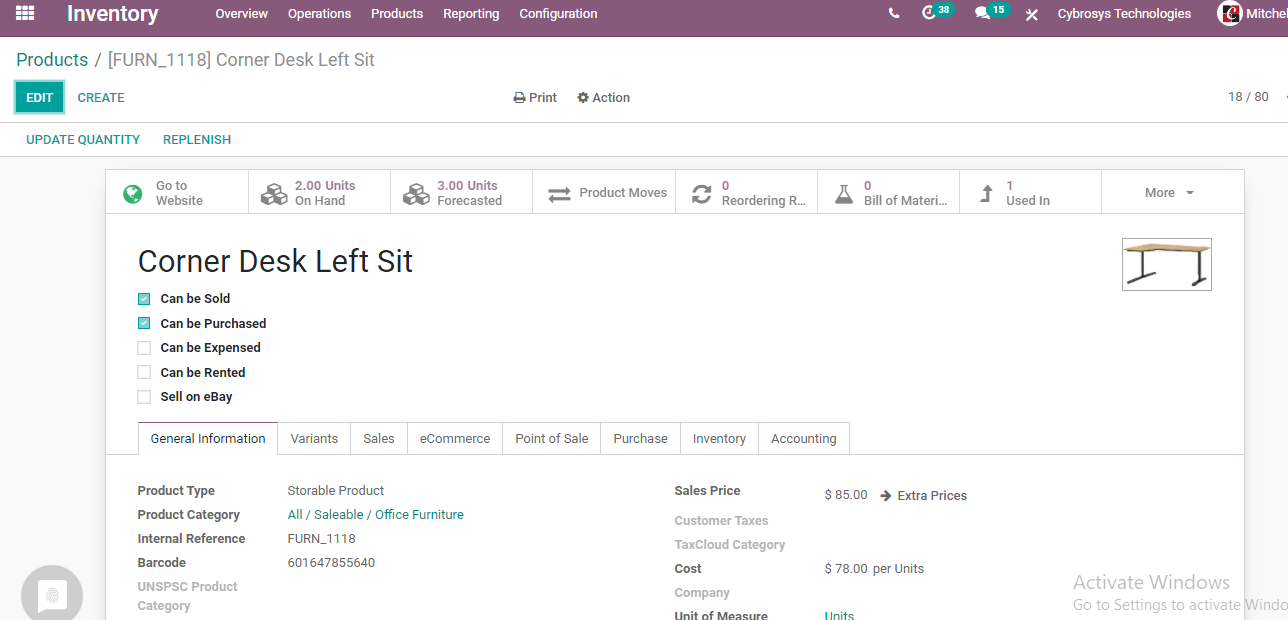Open conversations chat icon with 15 badge

pyautogui.click(x=983, y=14)
